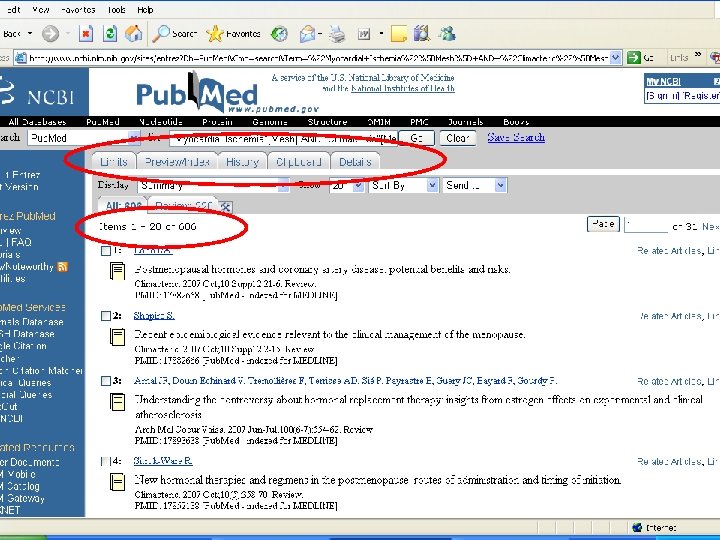Image resolution: width=720 pixels, height=540 pixels.
Task: Open the History globe-clock icon
Action: click(279, 34)
